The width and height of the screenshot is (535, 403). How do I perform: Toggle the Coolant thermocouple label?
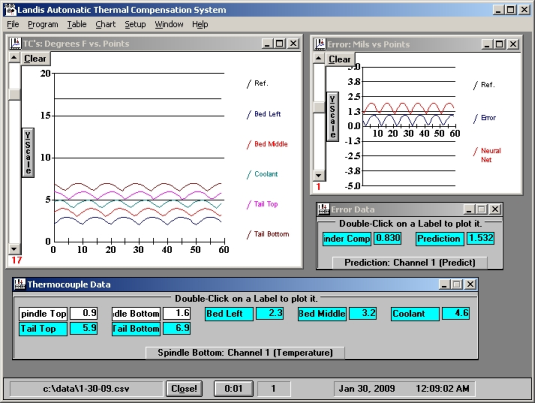pos(415,313)
